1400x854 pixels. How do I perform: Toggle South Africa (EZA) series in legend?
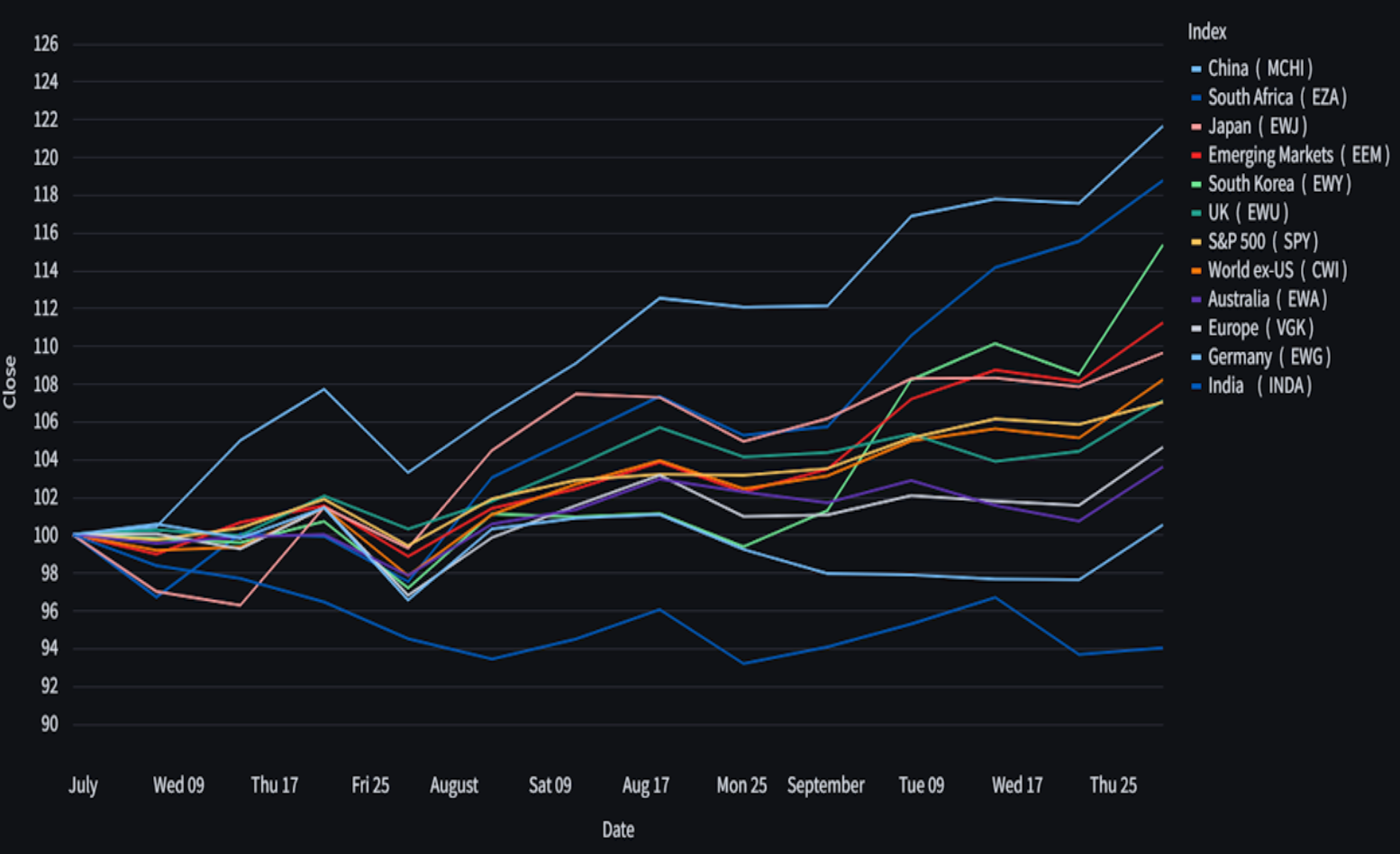click(x=1277, y=97)
